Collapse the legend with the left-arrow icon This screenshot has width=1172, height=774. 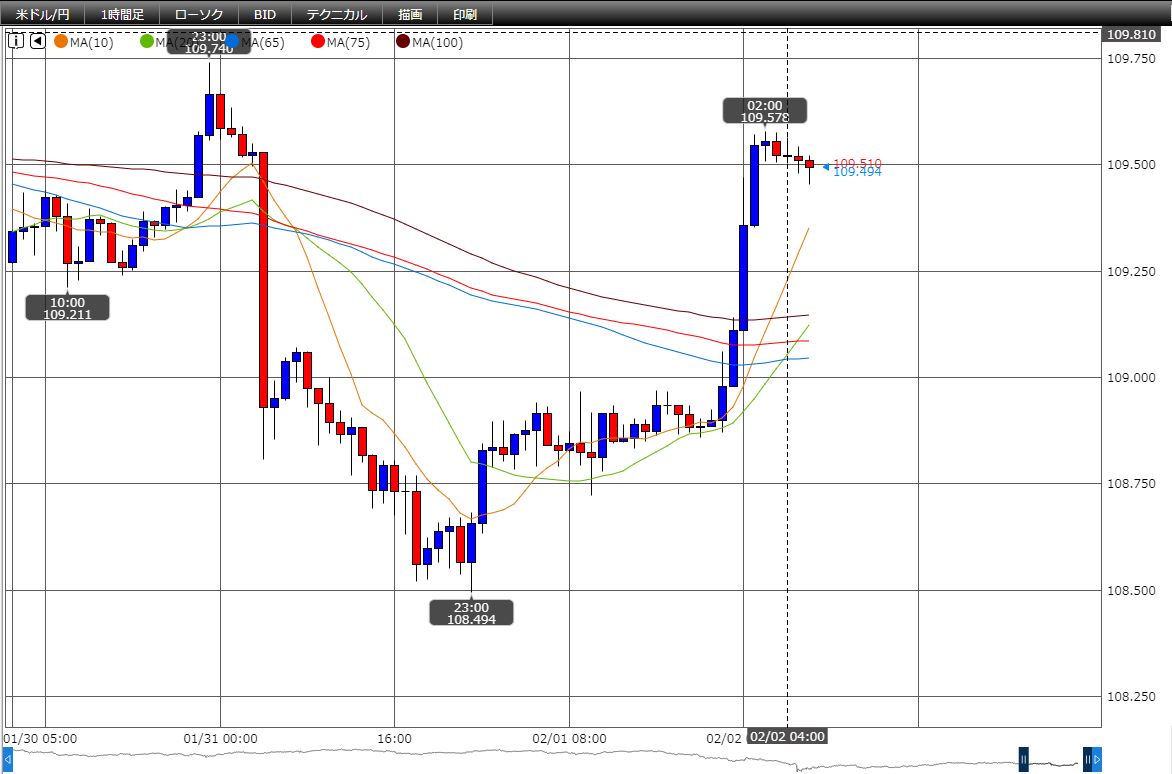click(37, 41)
